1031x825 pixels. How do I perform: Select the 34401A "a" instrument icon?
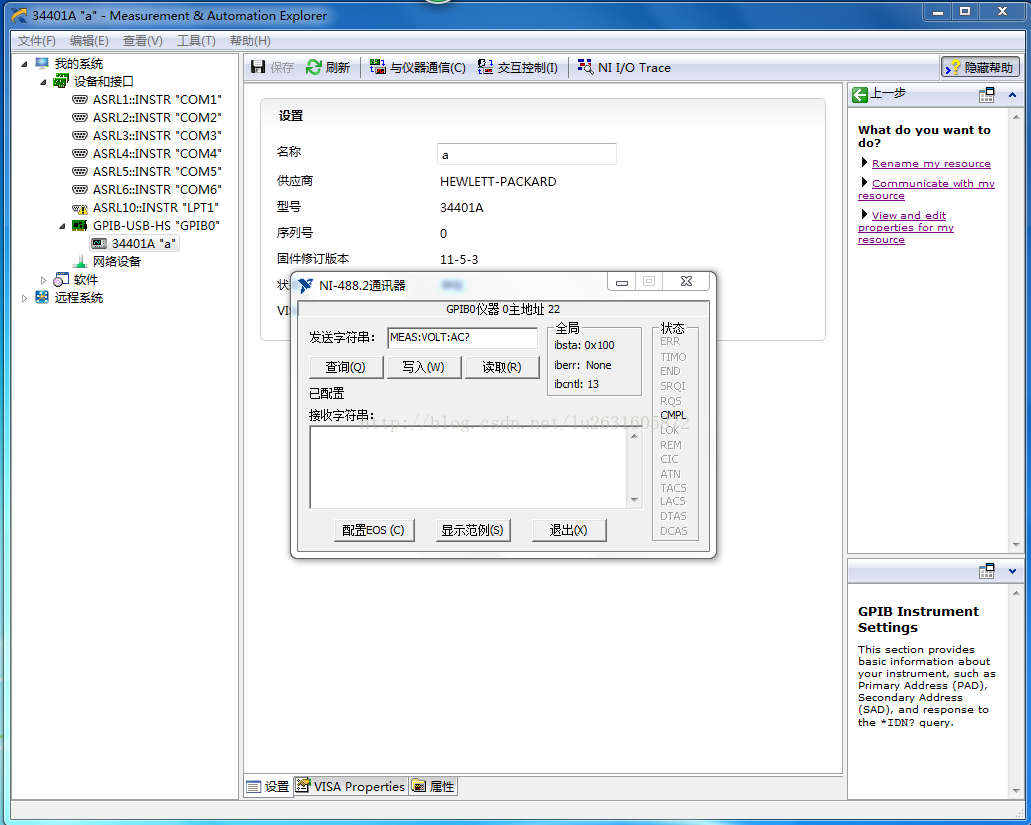[99, 243]
